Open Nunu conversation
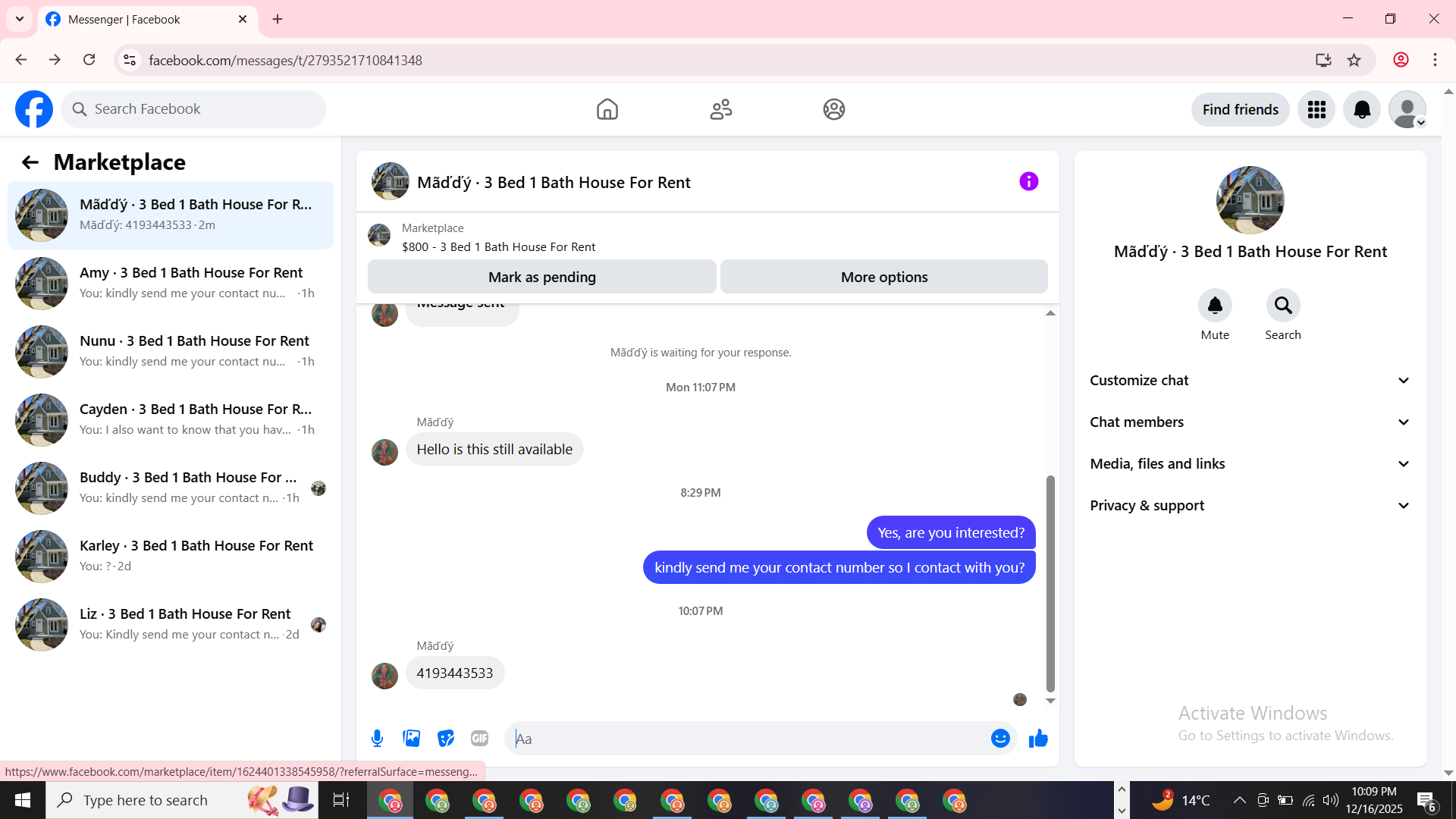 point(171,351)
